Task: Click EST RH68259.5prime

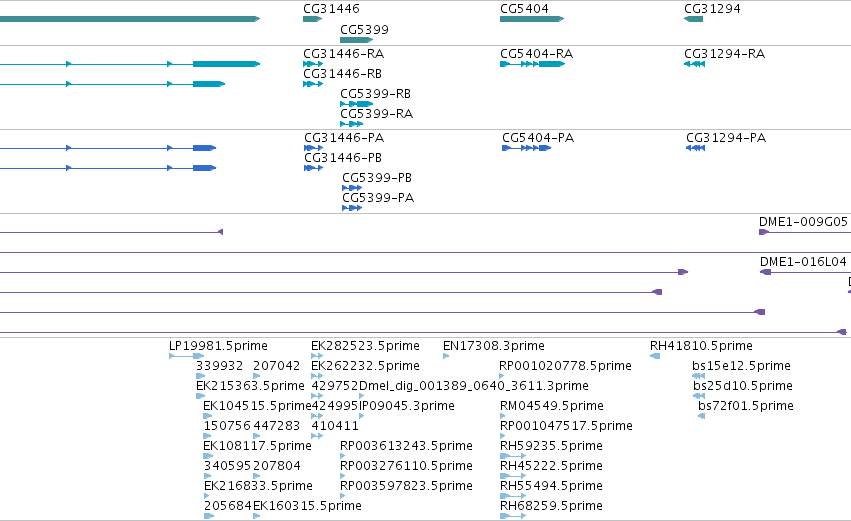Action: click(513, 517)
